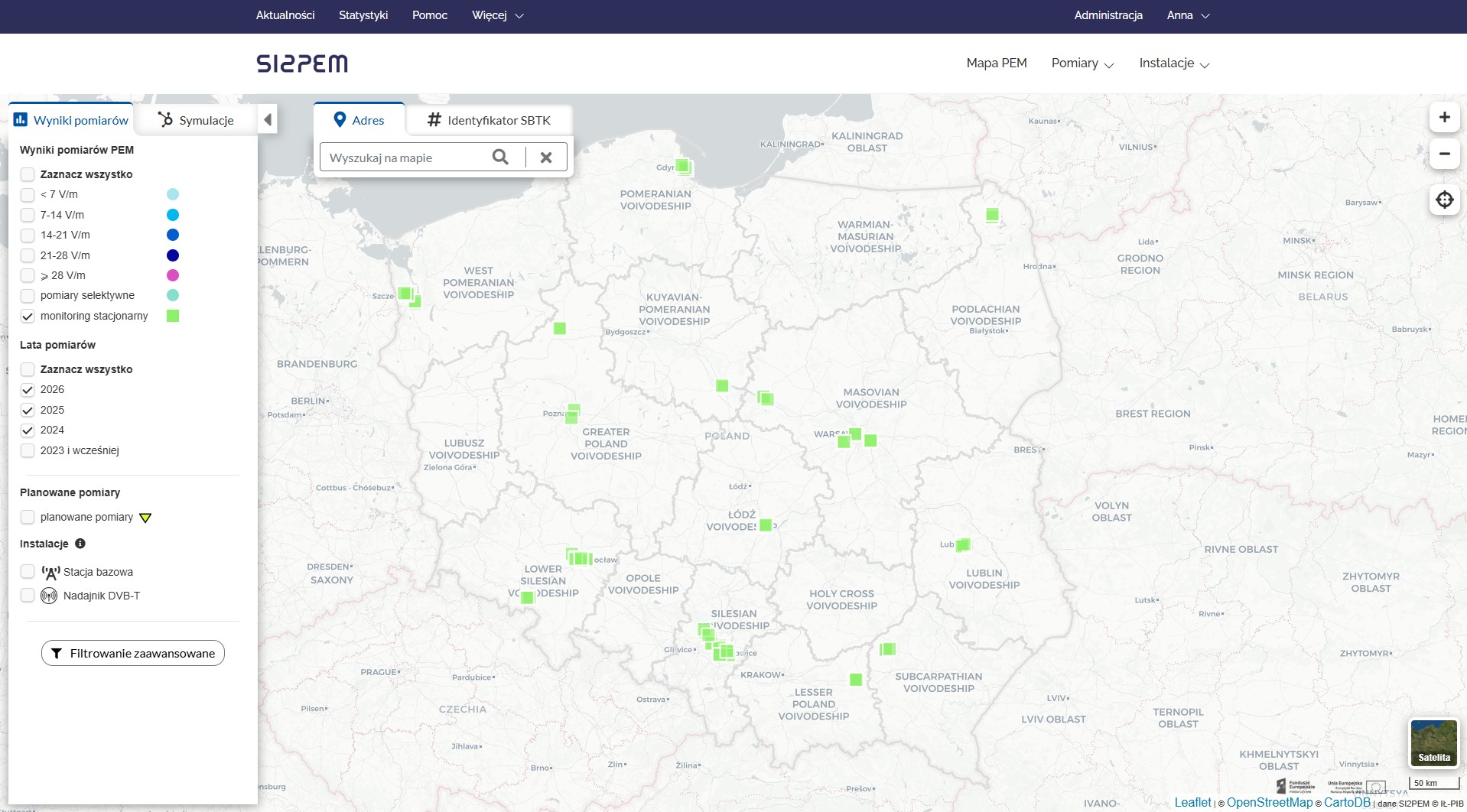Image resolution: width=1467 pixels, height=812 pixels.
Task: Expand the Więcej menu
Action: (498, 15)
